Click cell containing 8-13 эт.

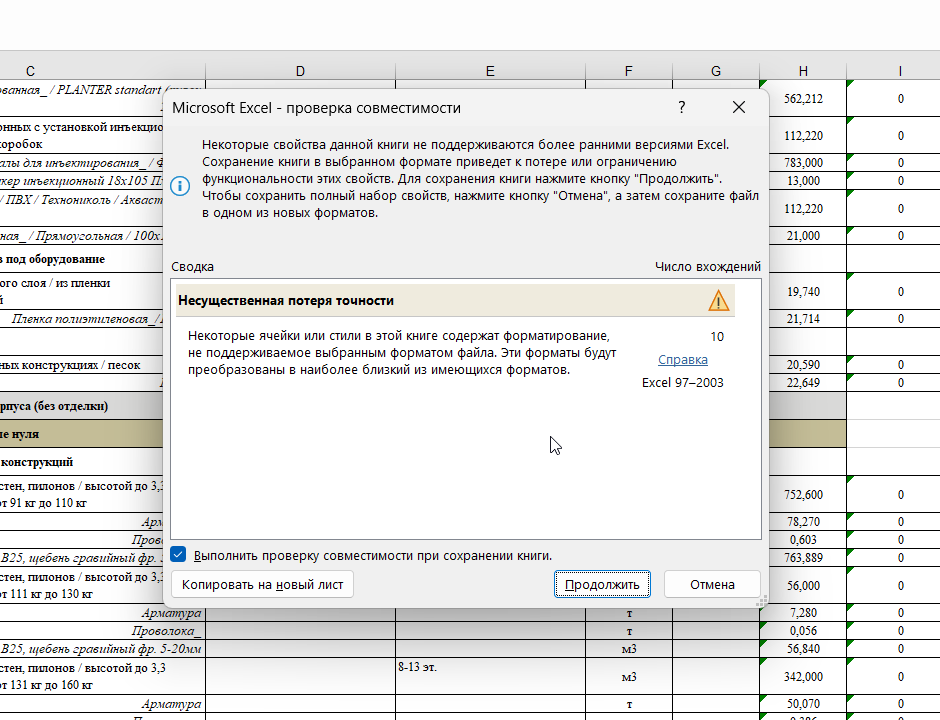pos(490,676)
